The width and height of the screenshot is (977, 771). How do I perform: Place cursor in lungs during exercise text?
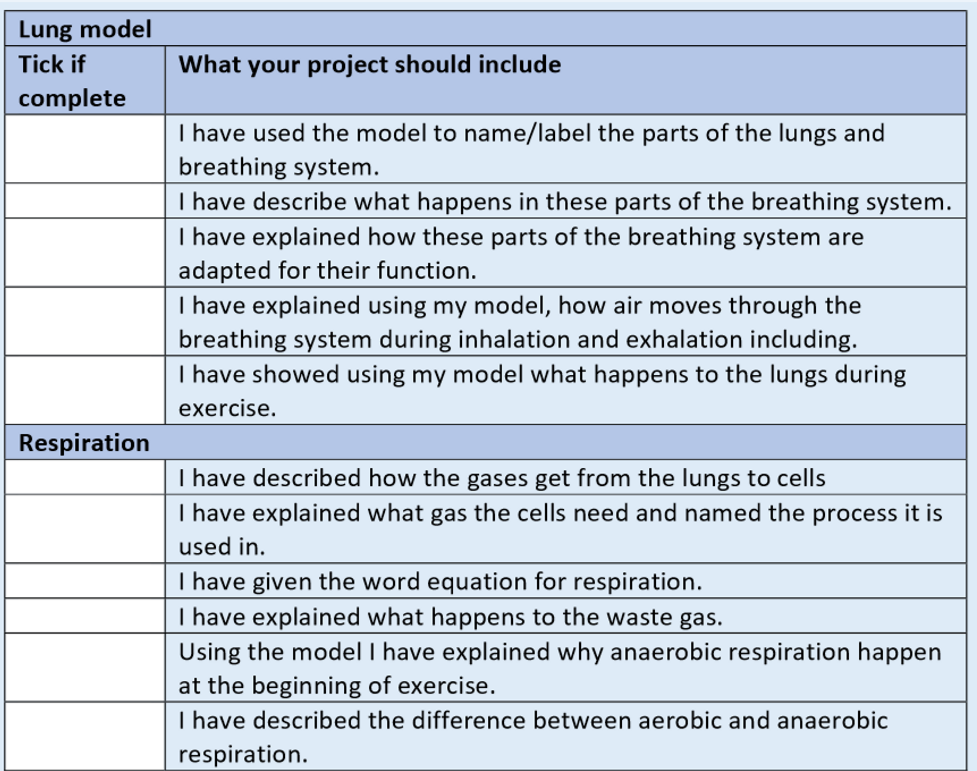pos(542,391)
